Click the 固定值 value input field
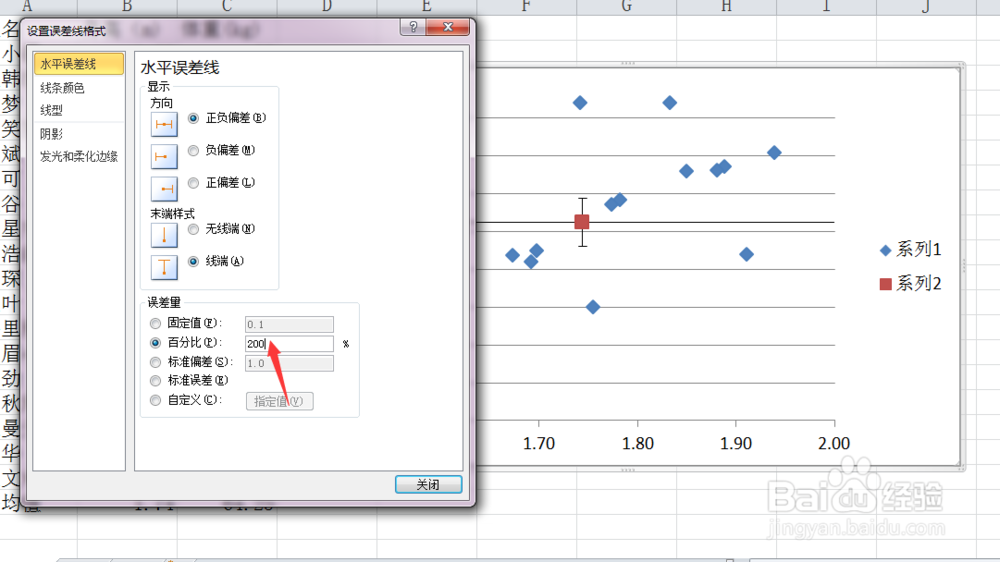The height and width of the screenshot is (562, 1000). 289,324
